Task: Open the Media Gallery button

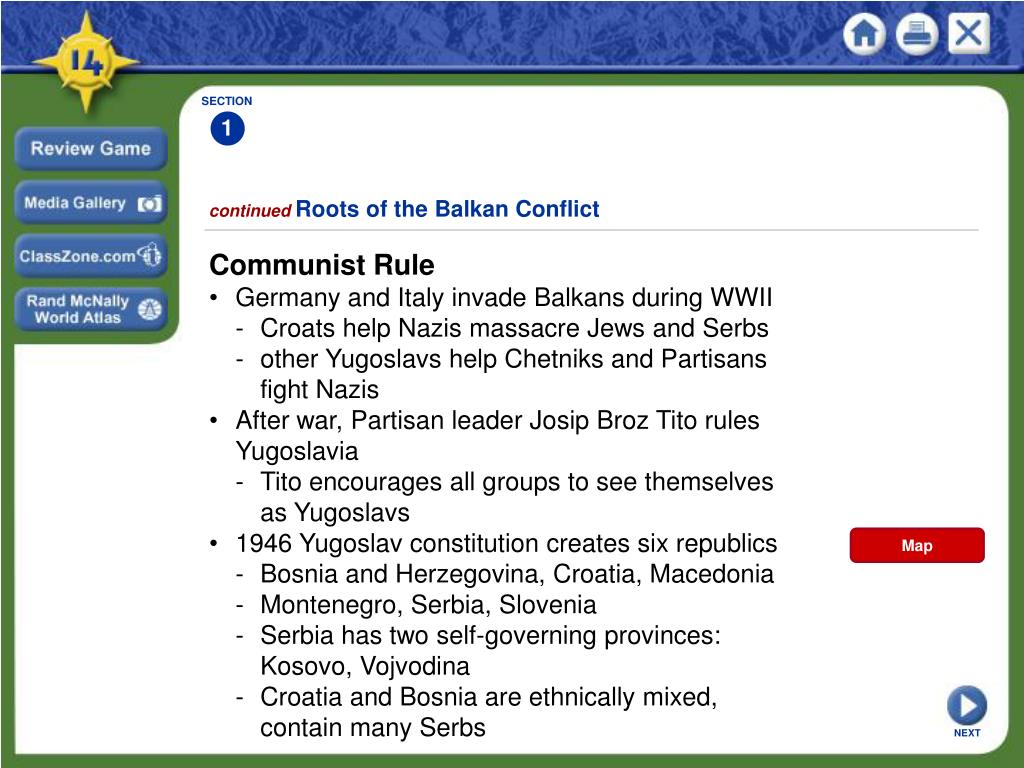Action: [91, 203]
